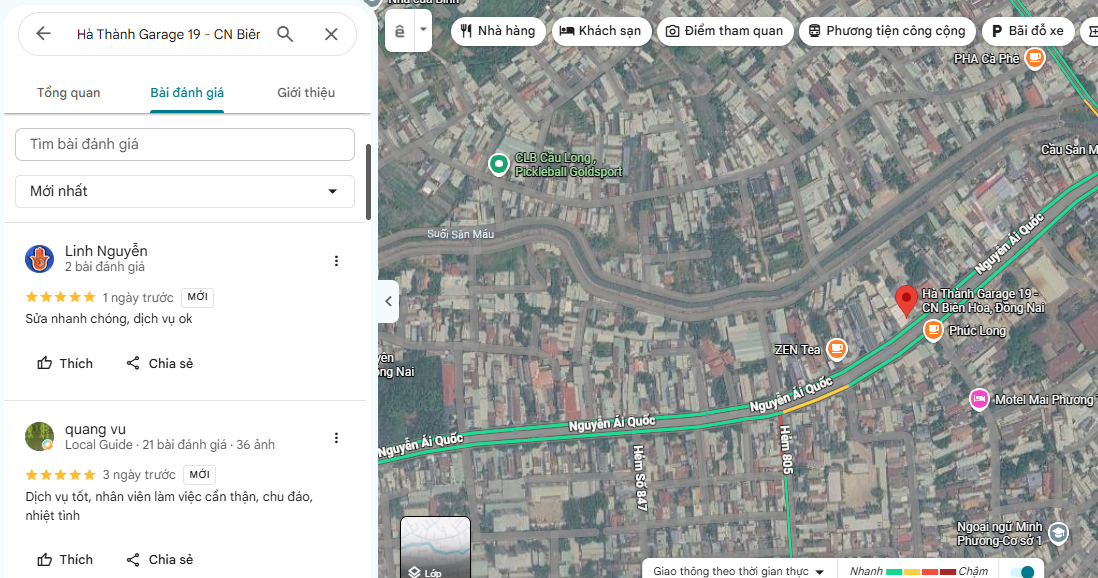The height and width of the screenshot is (578, 1098).
Task: Open Giao thông theo thời gian thực dropdown
Action: pos(739,571)
